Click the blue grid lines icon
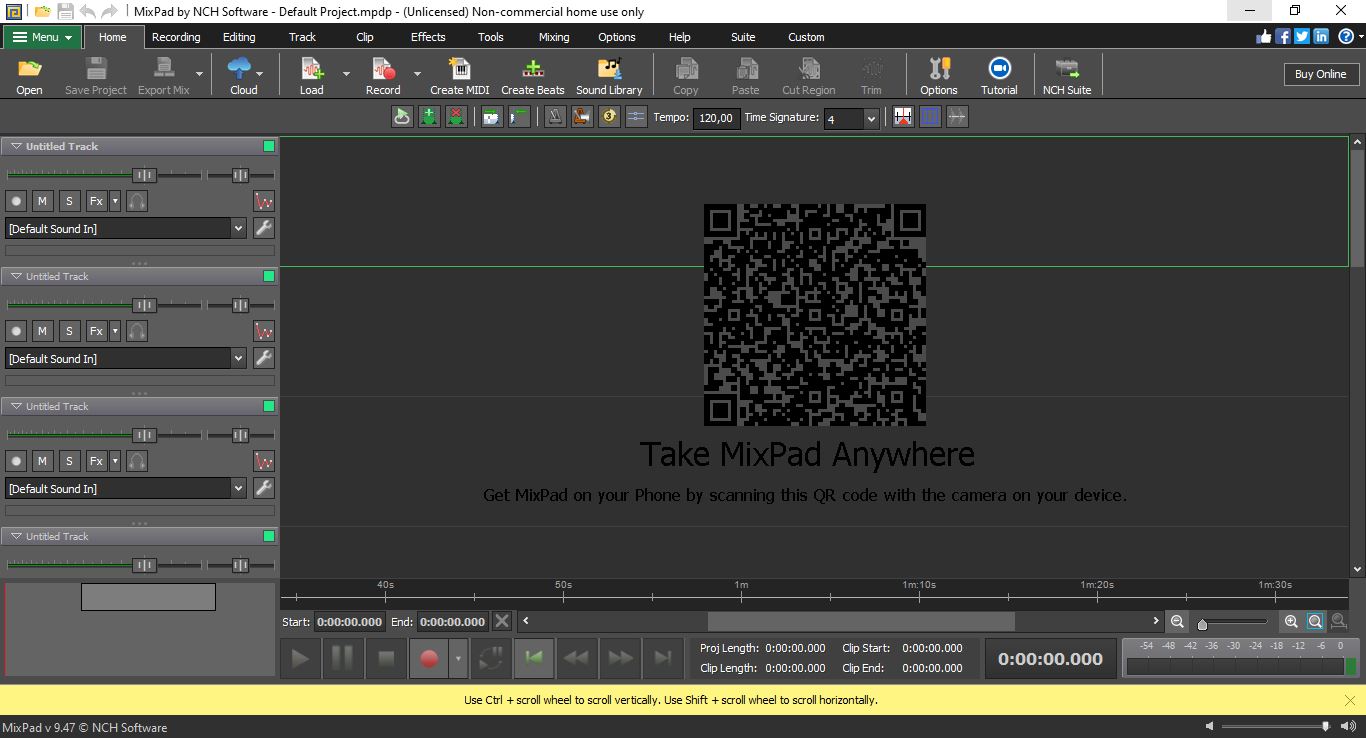 click(930, 117)
